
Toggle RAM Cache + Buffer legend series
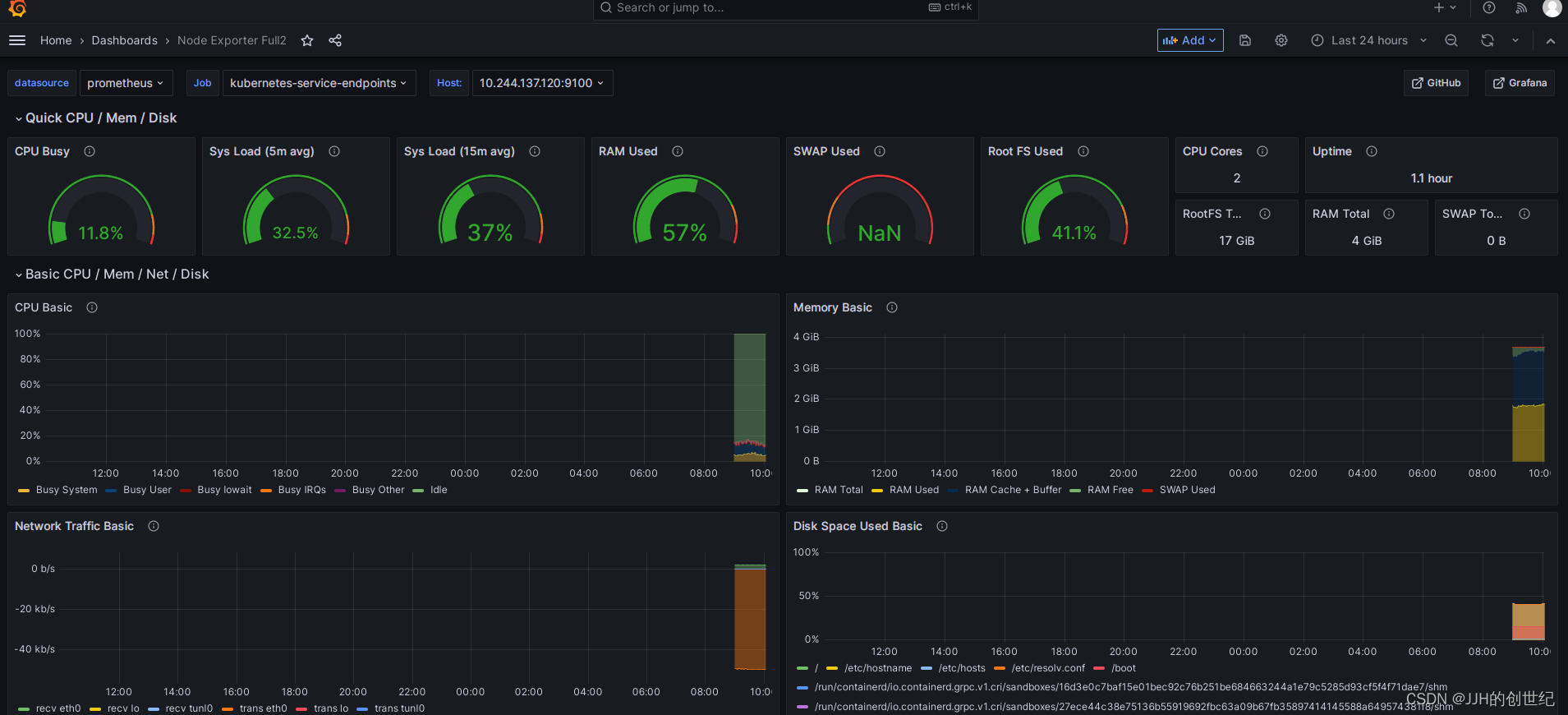1013,490
